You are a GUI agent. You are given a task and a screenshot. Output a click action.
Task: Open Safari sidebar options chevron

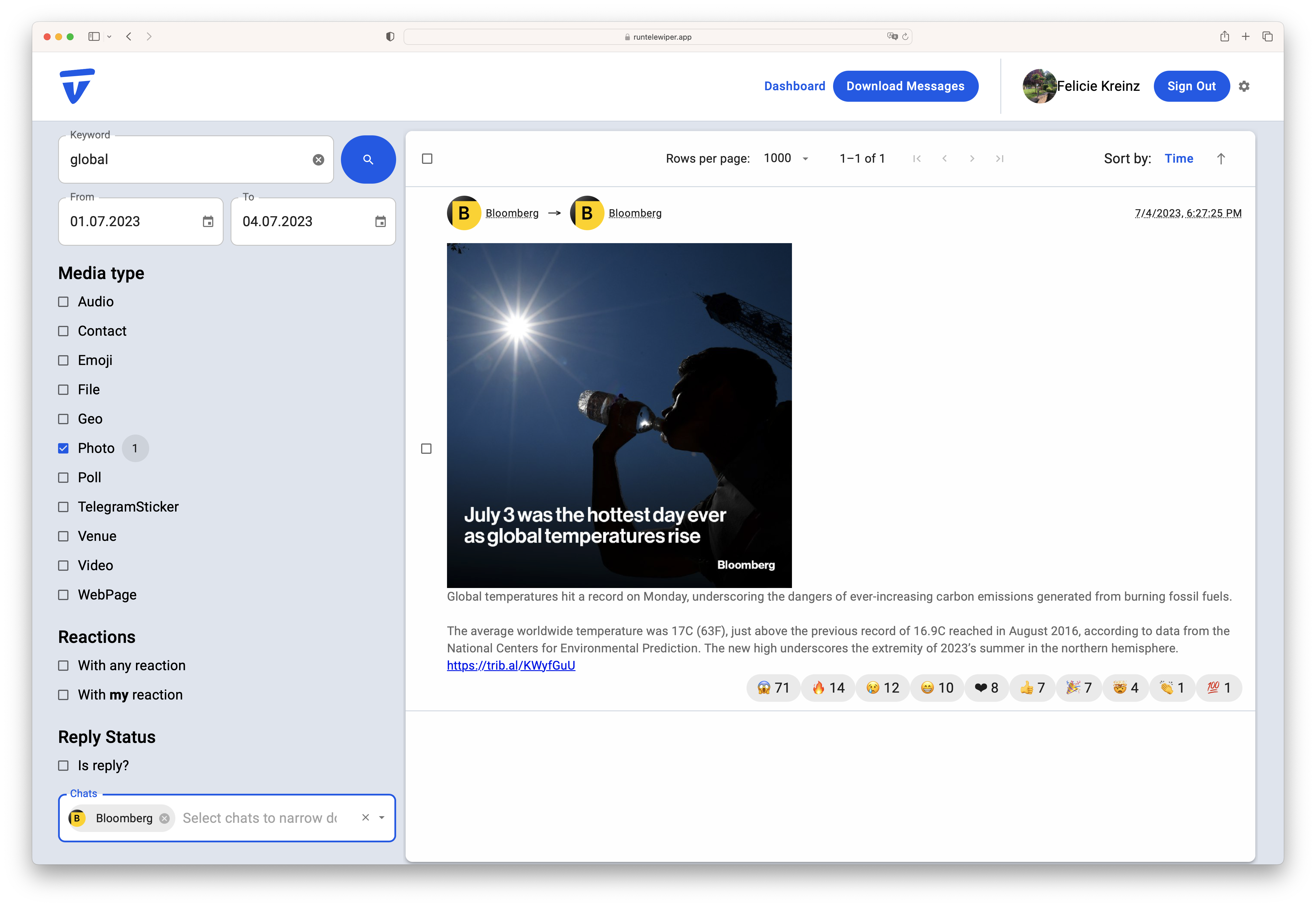109,37
